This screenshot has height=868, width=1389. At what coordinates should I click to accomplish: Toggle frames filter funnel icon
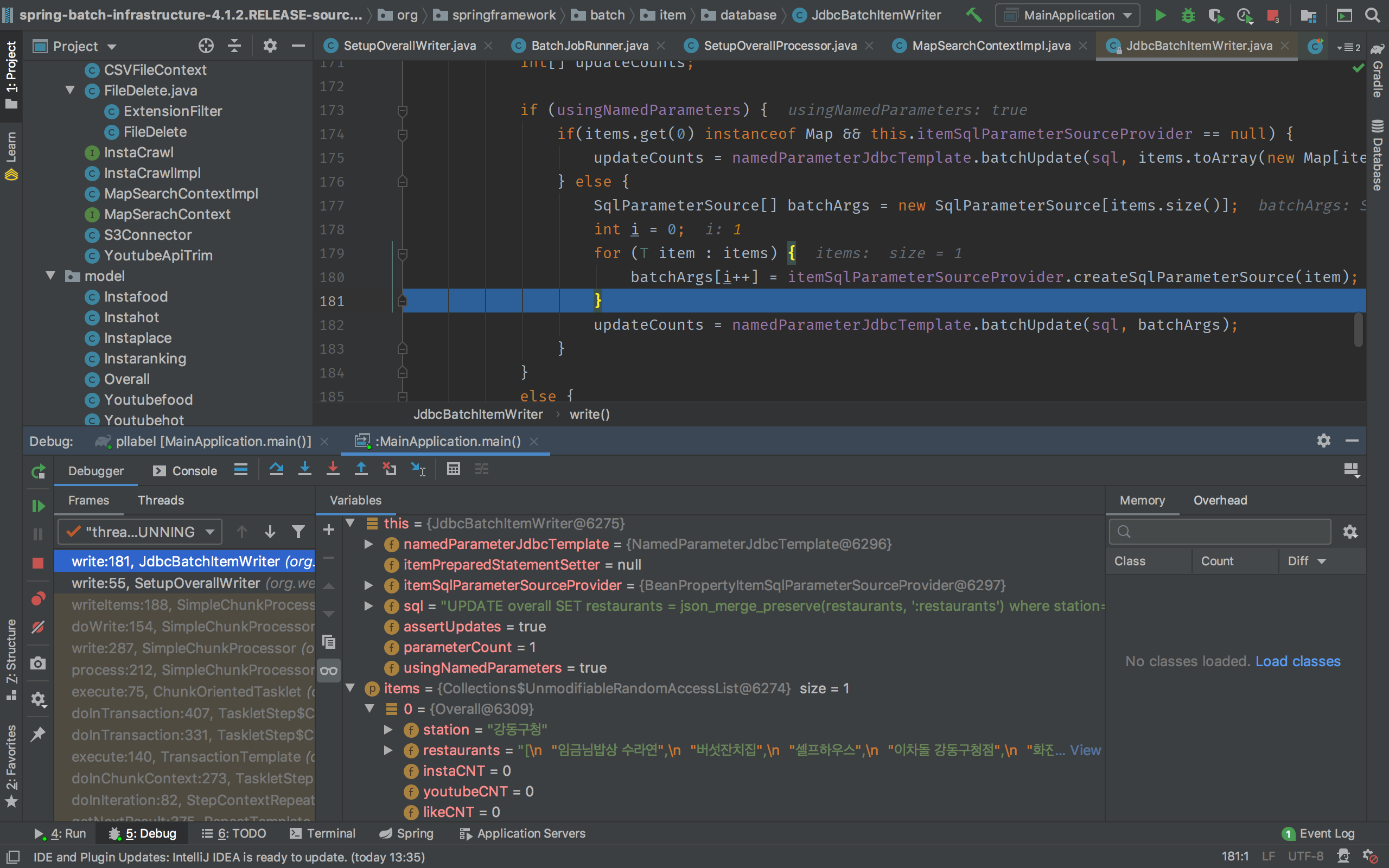tap(298, 532)
